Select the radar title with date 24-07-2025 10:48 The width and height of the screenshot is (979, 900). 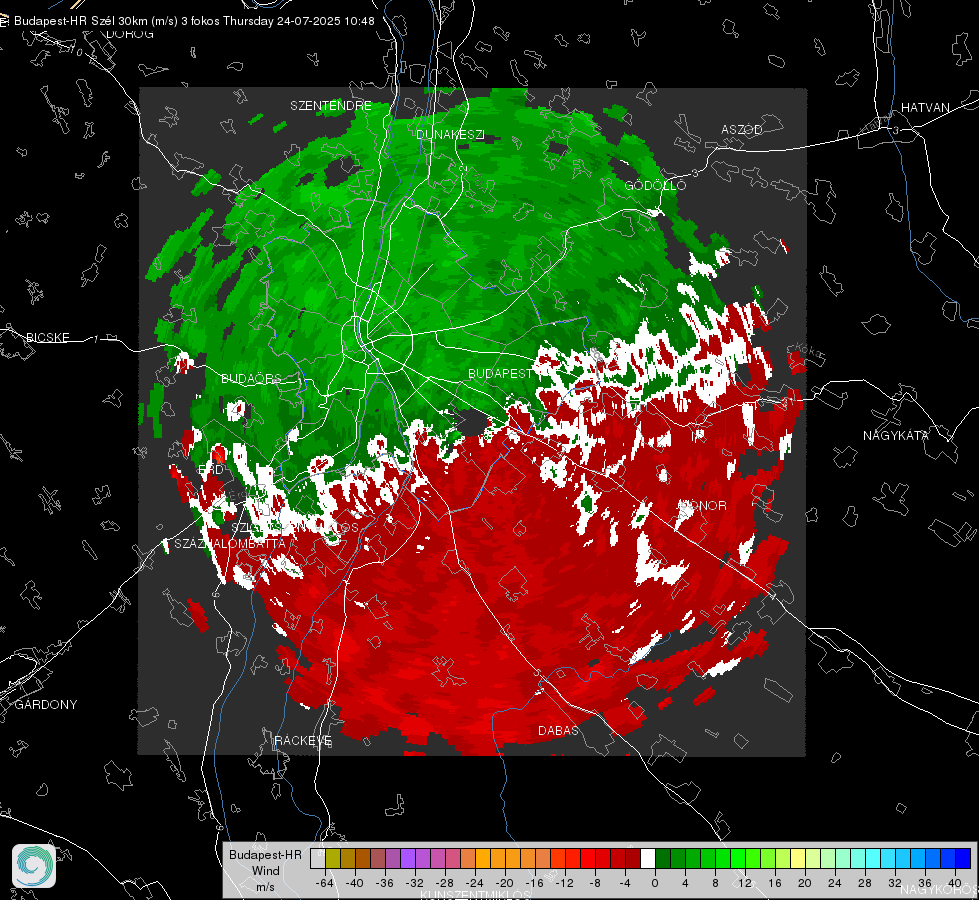[x=194, y=21]
